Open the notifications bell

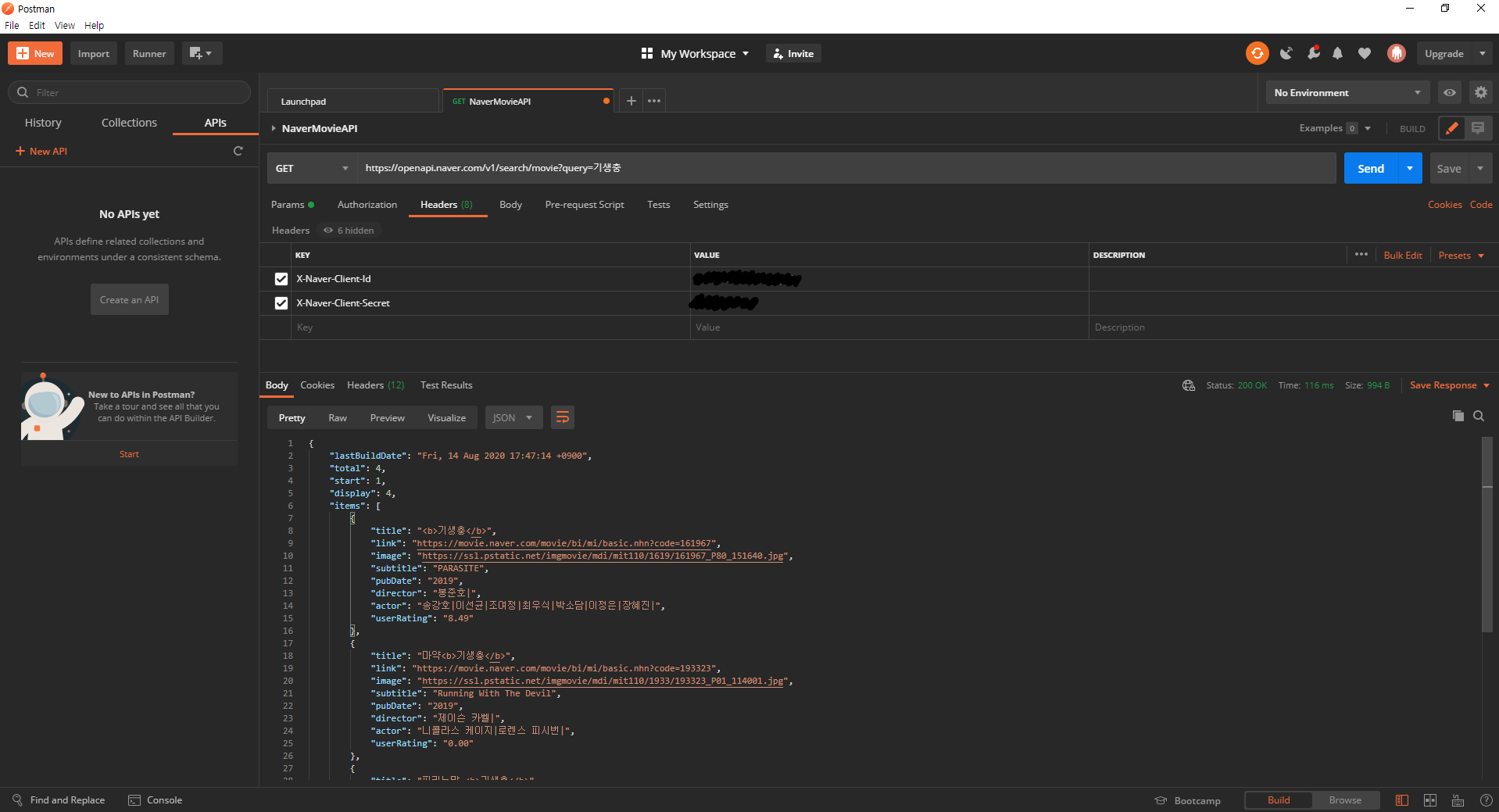(1338, 53)
